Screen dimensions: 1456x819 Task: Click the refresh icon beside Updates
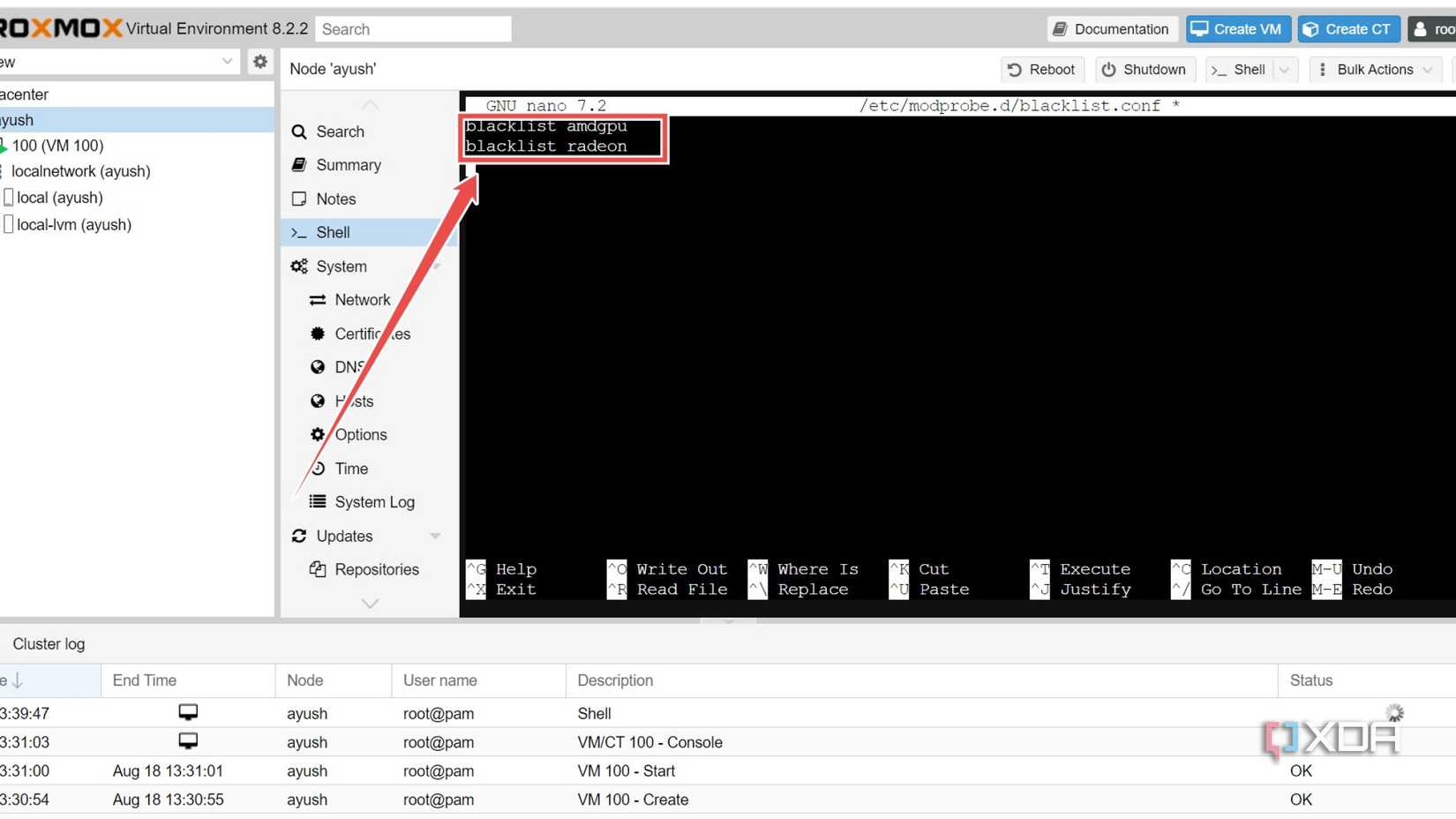tap(299, 536)
